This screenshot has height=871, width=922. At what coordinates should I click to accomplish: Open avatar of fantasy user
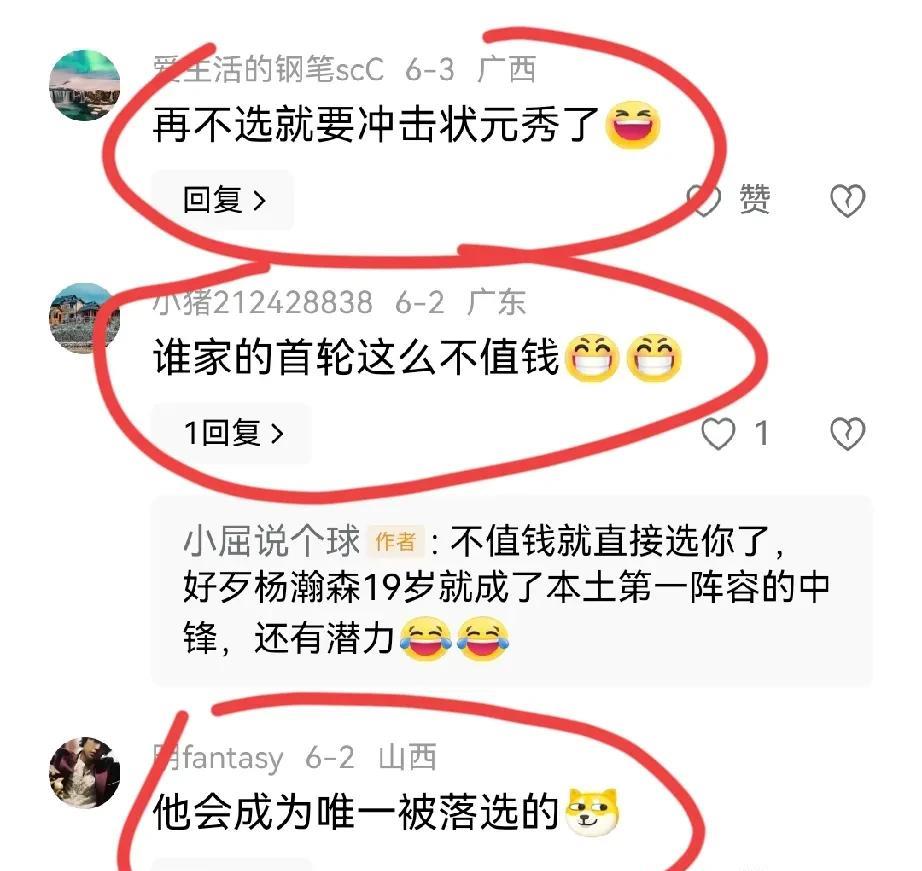point(85,772)
